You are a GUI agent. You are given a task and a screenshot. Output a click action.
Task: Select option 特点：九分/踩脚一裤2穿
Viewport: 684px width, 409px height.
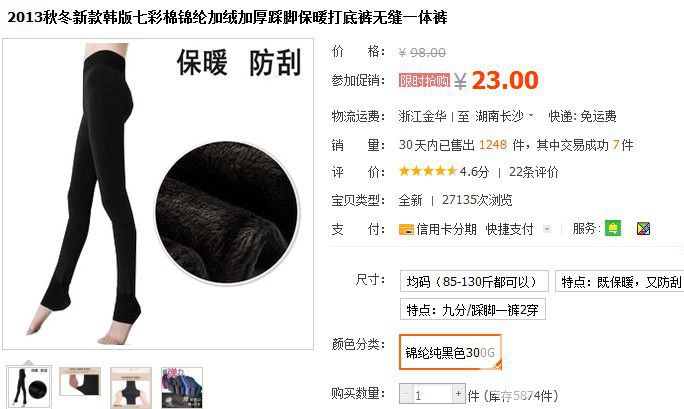[472, 310]
